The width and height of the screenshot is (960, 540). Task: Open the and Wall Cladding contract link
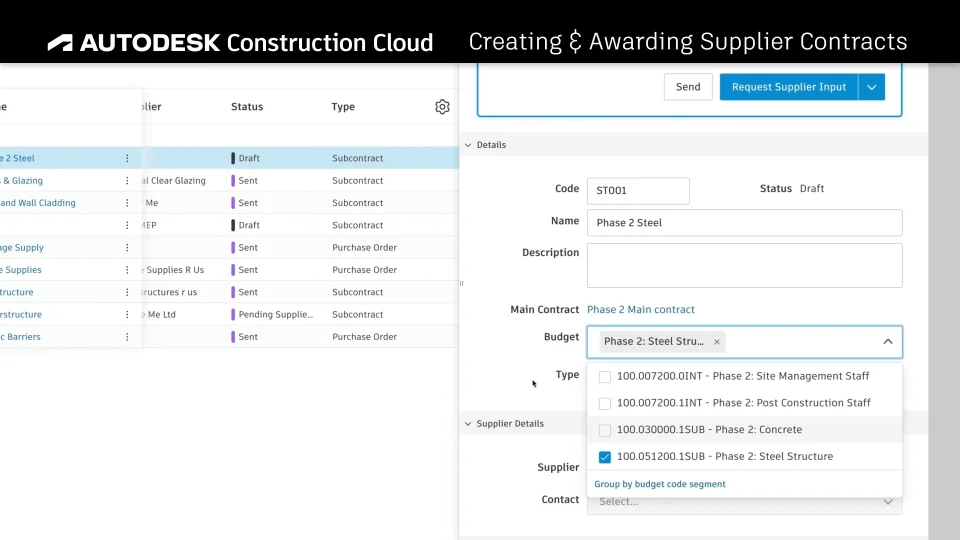(38, 203)
